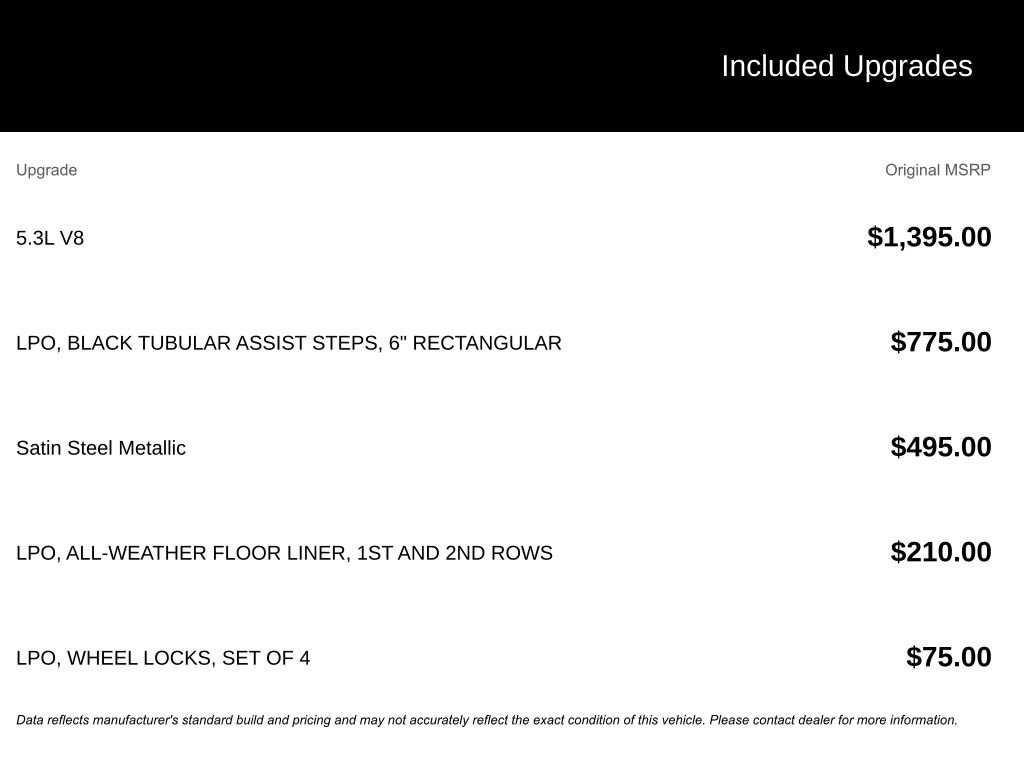Click the $495.00 price

(941, 447)
